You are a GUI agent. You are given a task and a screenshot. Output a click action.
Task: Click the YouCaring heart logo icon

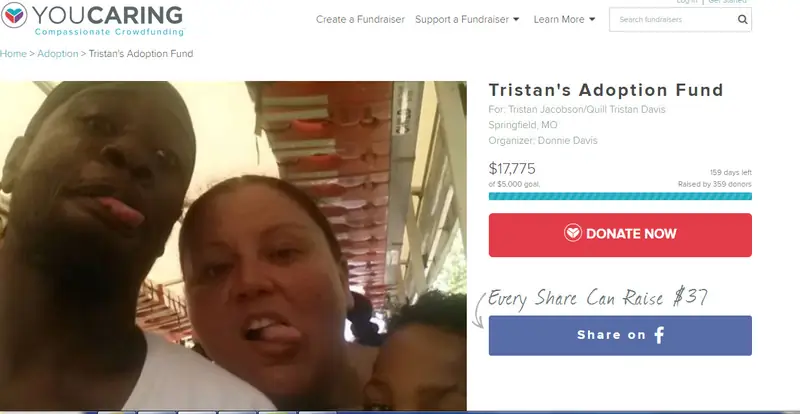pos(14,15)
